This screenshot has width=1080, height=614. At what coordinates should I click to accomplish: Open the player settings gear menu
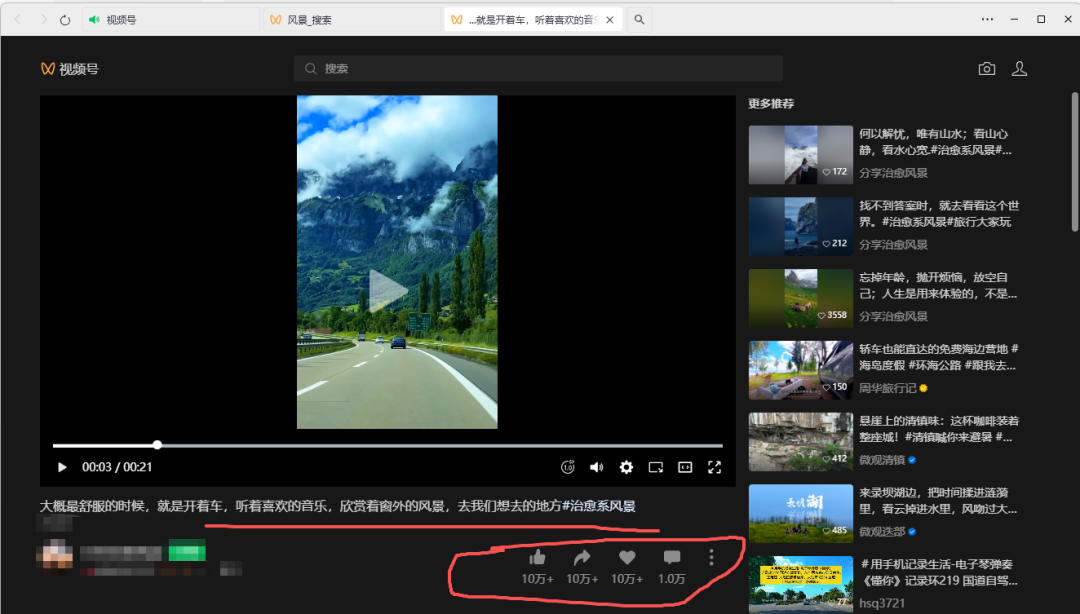click(626, 467)
